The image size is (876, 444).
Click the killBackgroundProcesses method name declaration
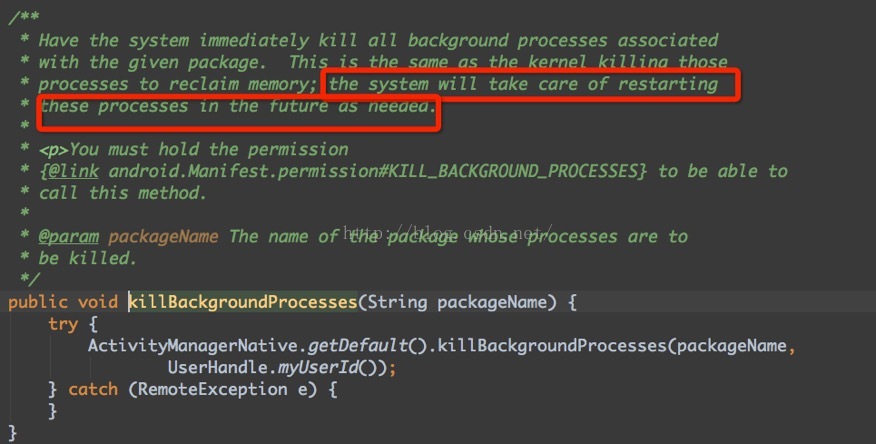pos(242,300)
